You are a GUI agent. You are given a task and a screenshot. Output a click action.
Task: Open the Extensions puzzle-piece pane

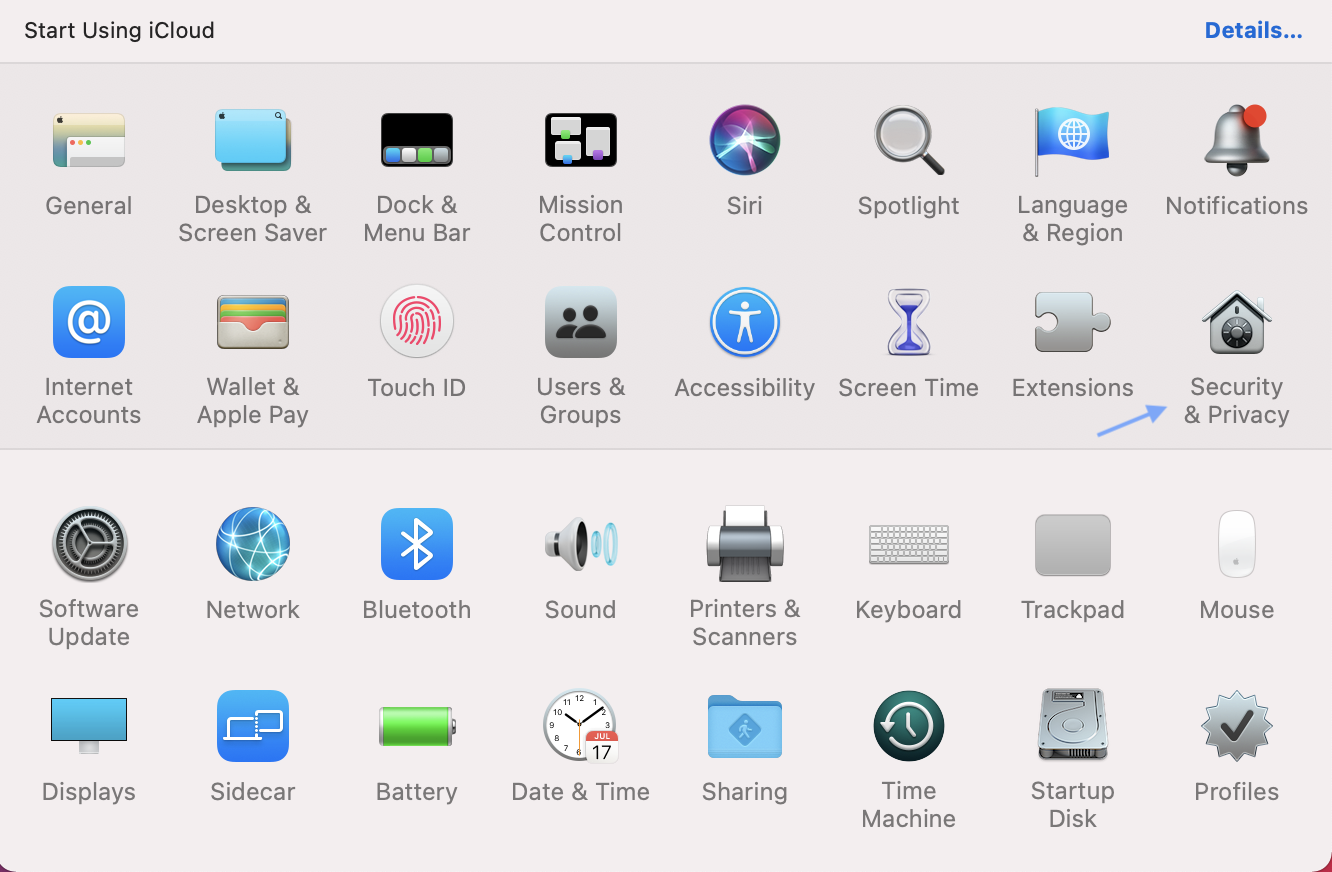pyautogui.click(x=1073, y=322)
